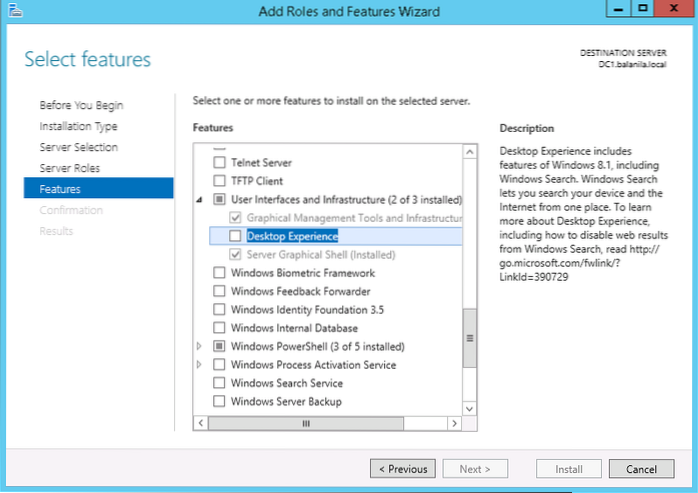Enable the Desktop Experience checkbox
Screen dimensions: 698x493
click(235, 236)
